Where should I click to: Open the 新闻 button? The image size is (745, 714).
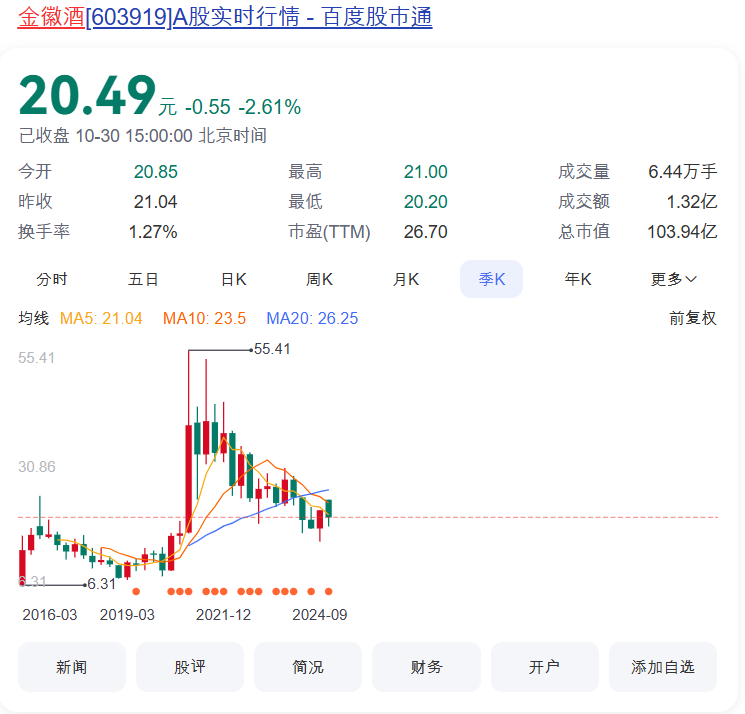[x=72, y=667]
